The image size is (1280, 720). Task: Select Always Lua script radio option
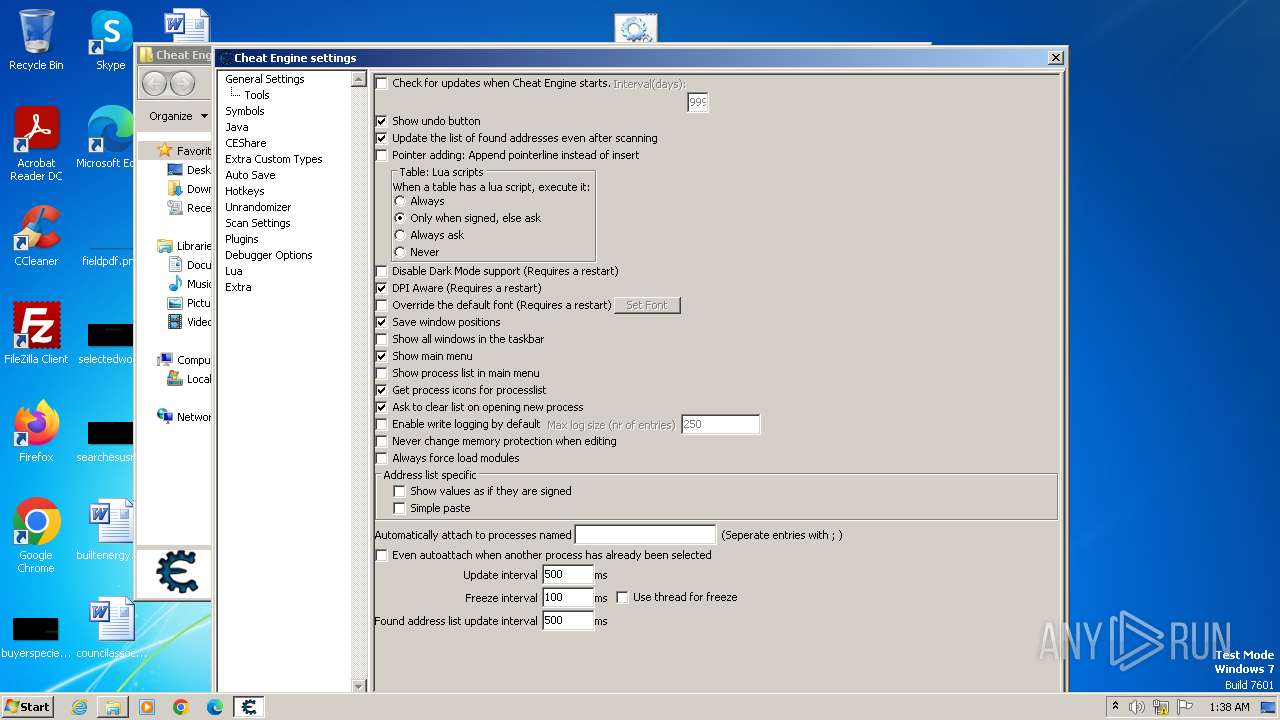tap(400, 201)
